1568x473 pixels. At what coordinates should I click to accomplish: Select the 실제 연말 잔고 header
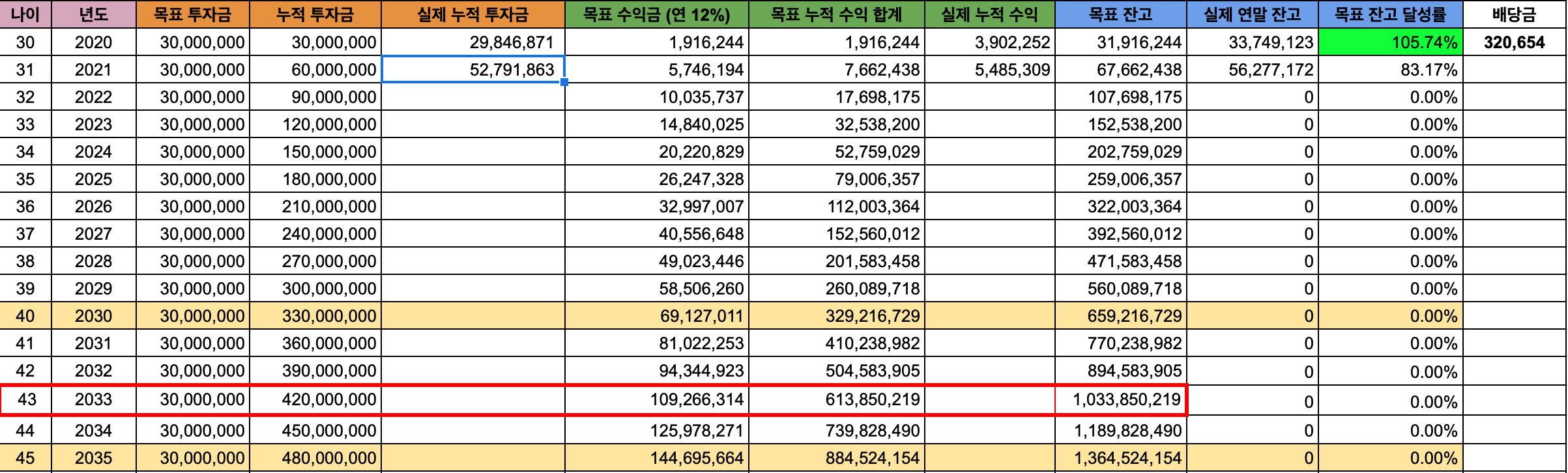[x=1253, y=14]
